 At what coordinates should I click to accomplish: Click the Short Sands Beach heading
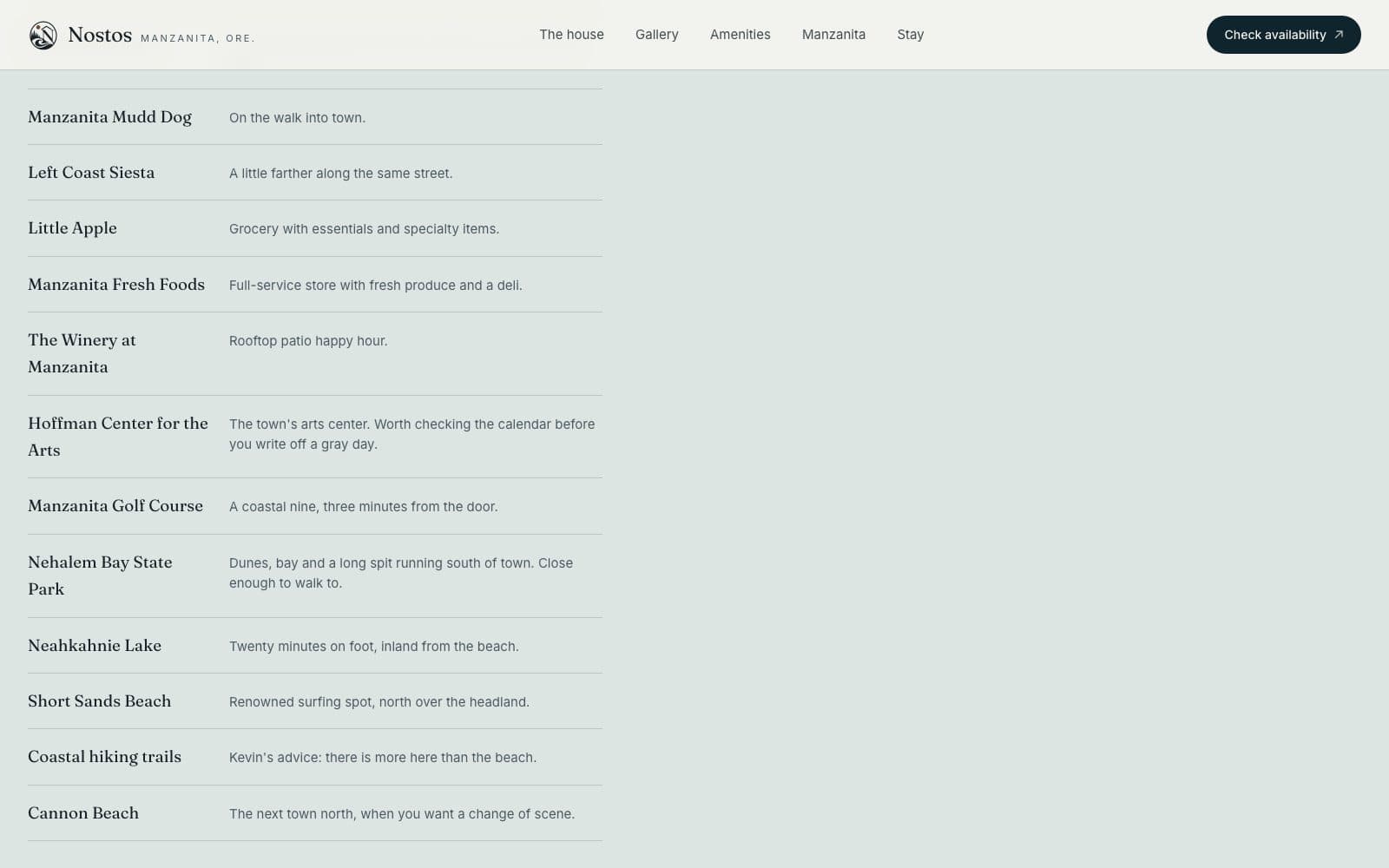[x=99, y=701]
